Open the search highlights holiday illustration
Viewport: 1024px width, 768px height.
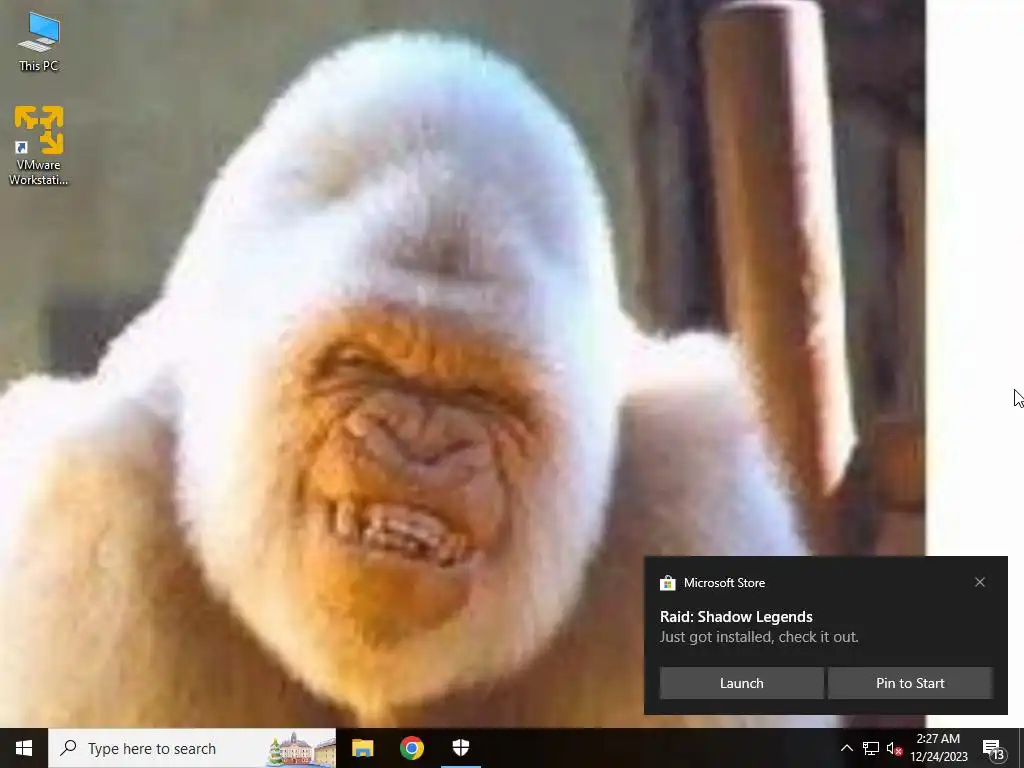click(300, 748)
